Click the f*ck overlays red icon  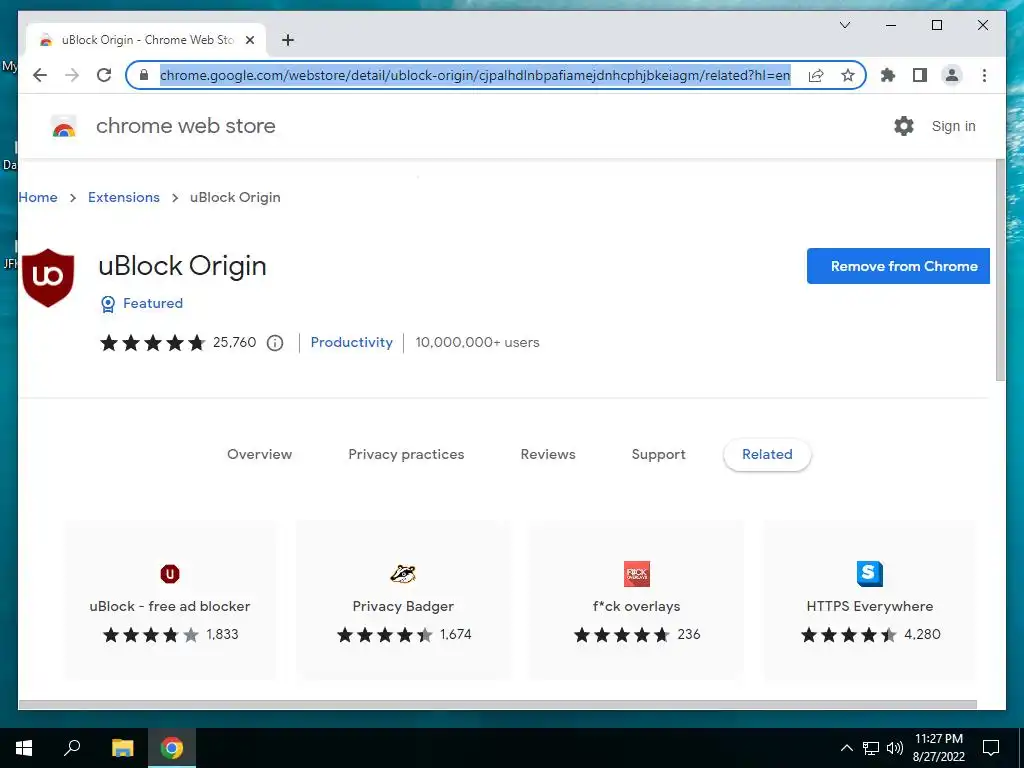pos(637,574)
